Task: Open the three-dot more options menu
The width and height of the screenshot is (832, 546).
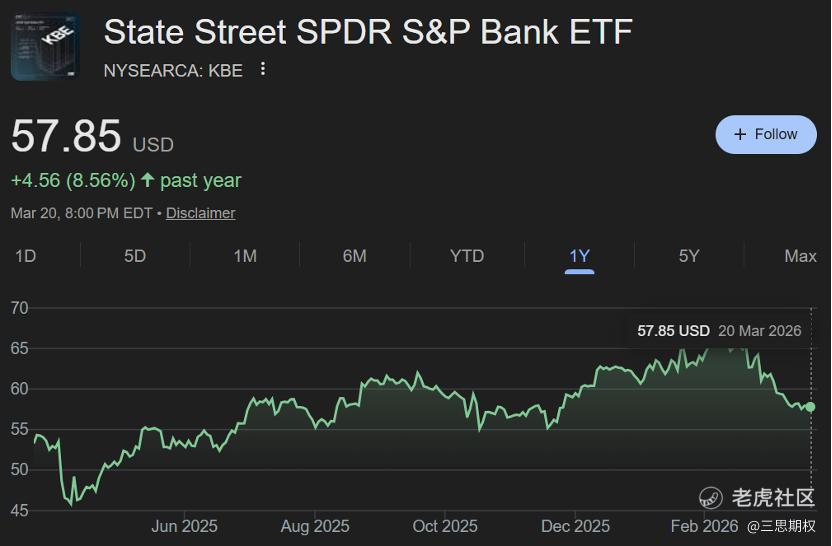Action: pyautogui.click(x=263, y=69)
